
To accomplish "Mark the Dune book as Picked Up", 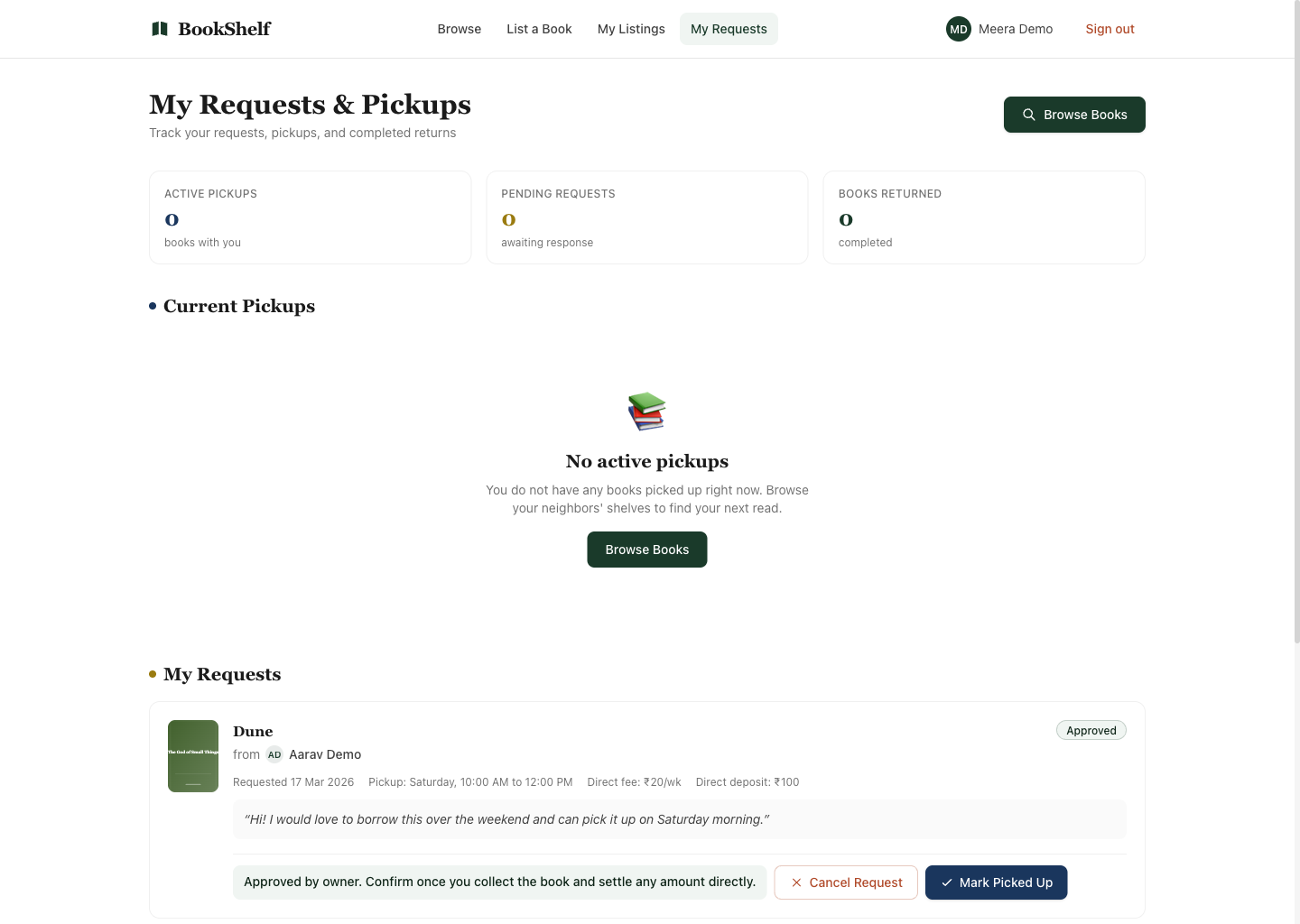I will 996,882.
